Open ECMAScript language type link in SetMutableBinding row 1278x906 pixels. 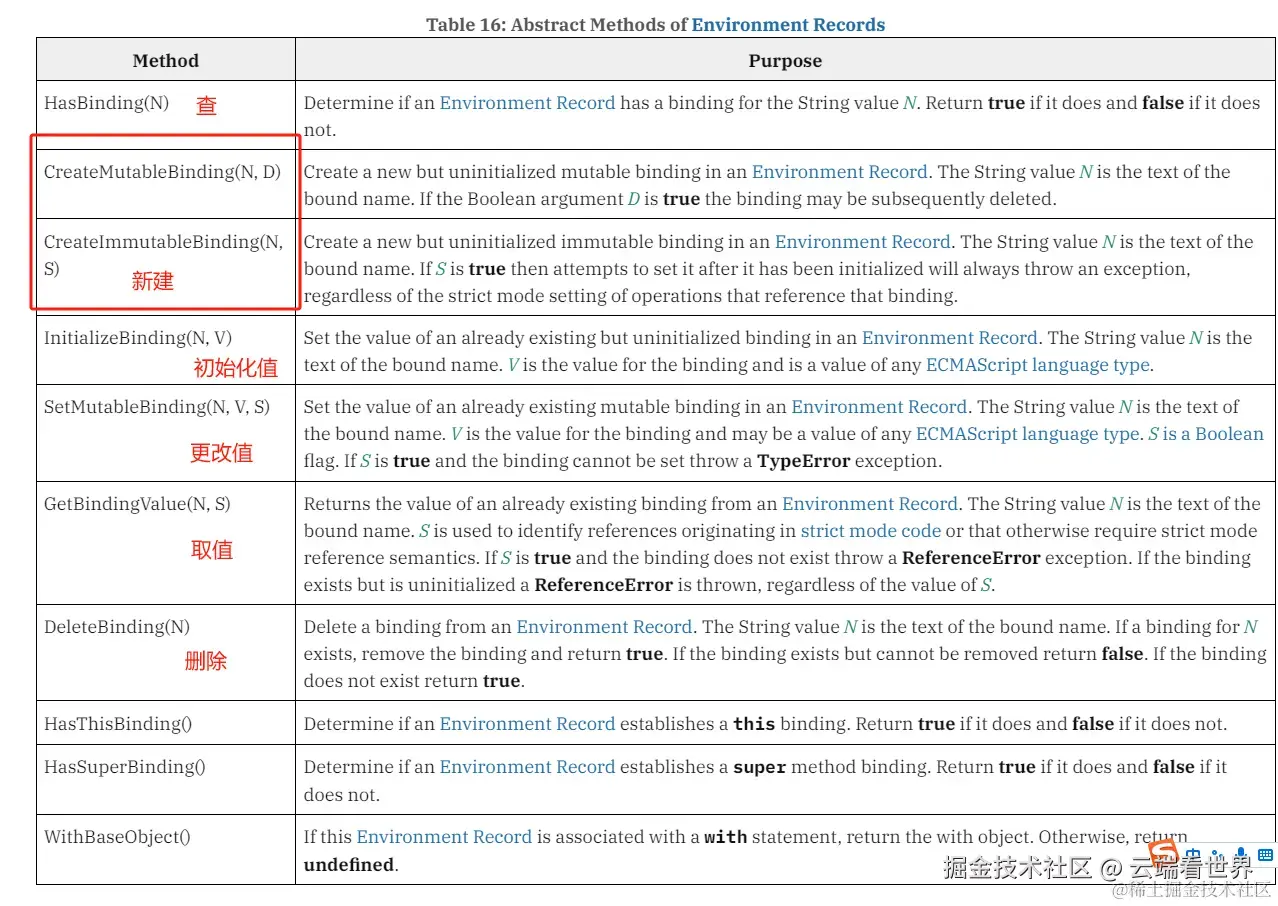click(x=1028, y=434)
